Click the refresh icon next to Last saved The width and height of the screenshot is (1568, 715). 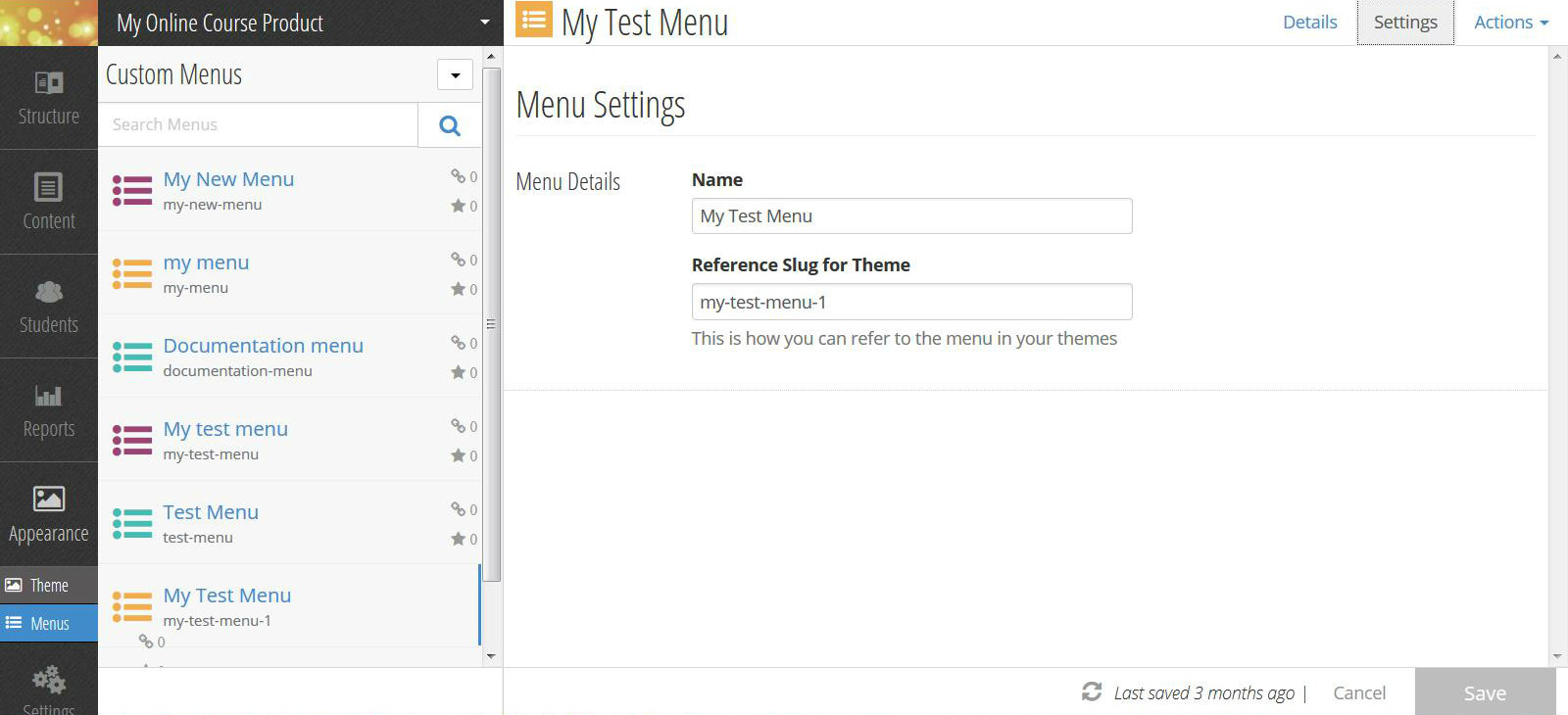[1092, 691]
